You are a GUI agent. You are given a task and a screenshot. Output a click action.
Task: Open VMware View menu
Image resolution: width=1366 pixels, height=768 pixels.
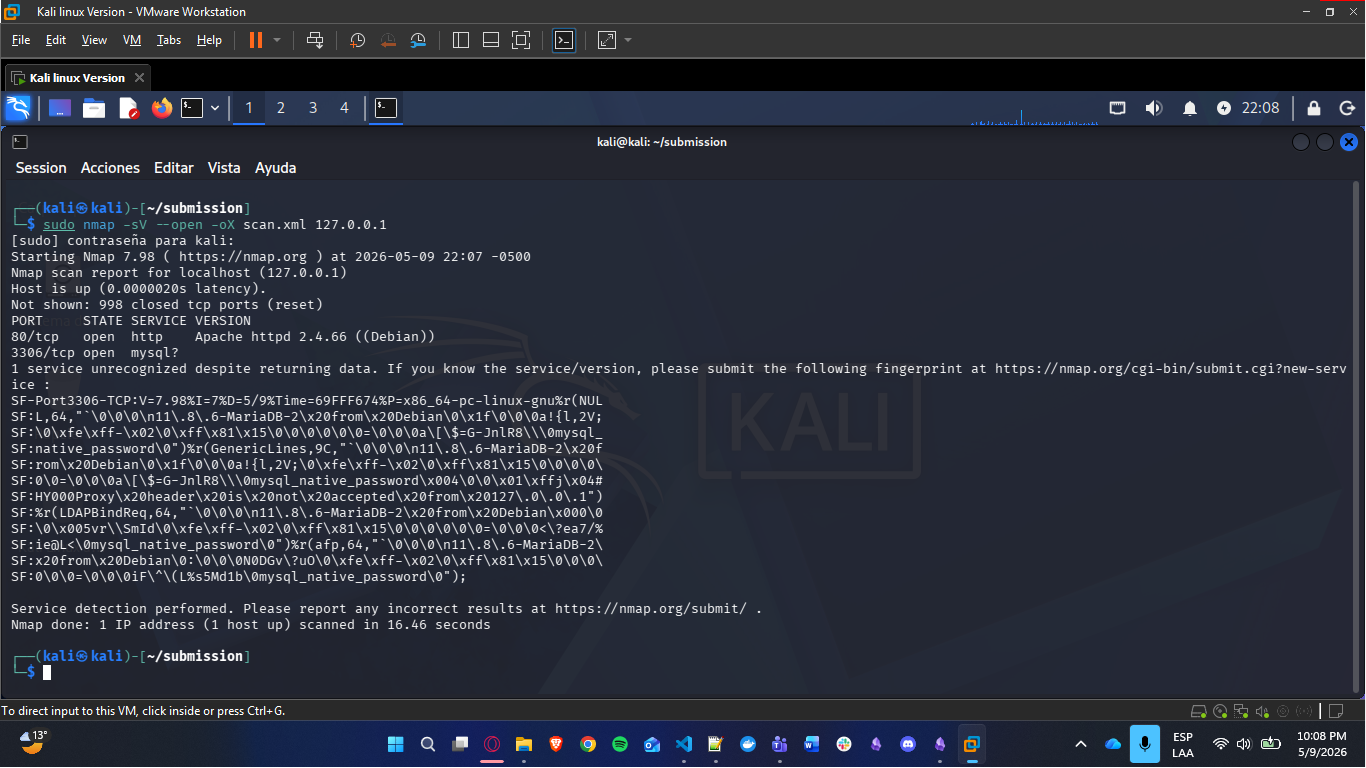(x=94, y=40)
